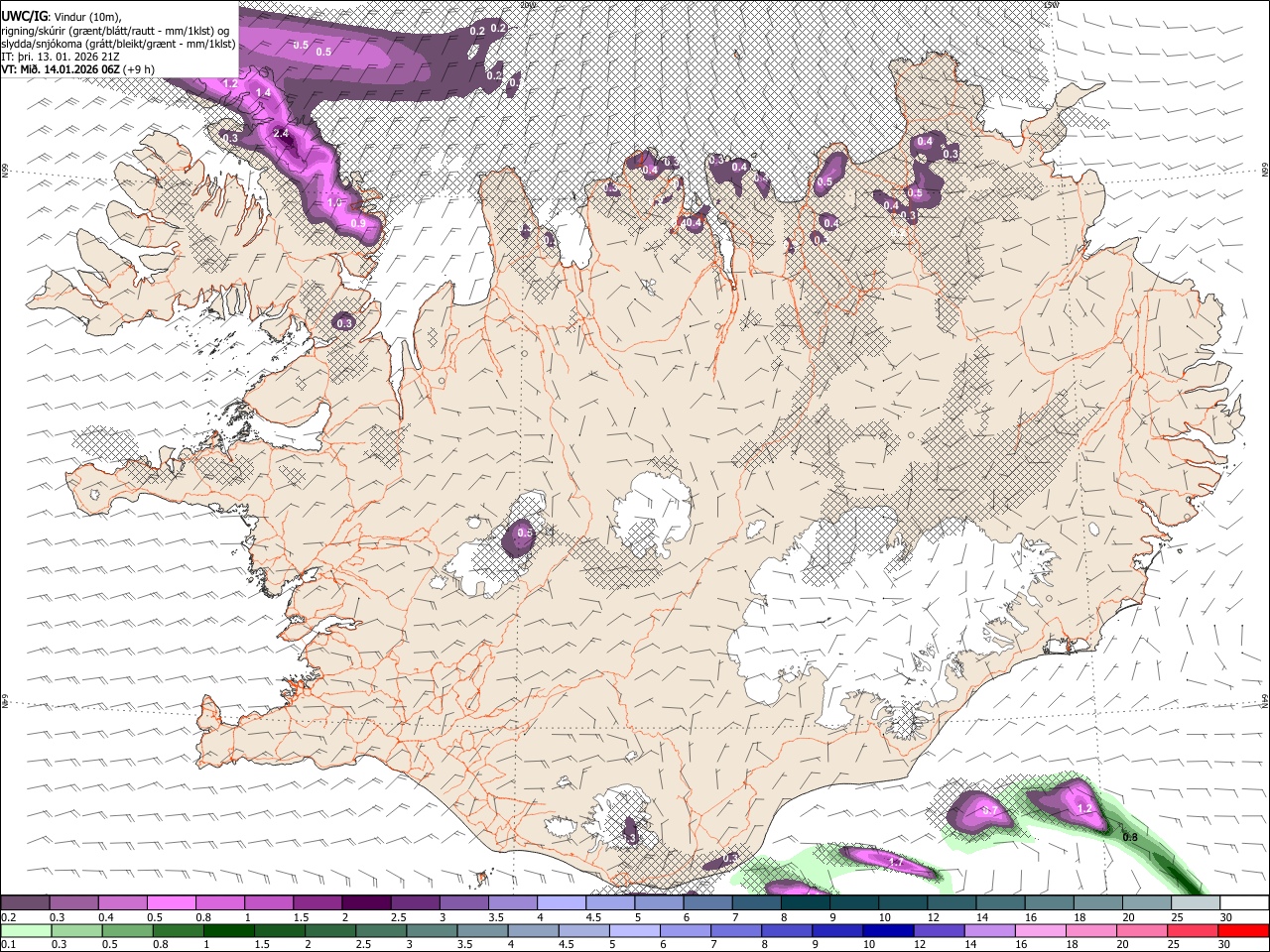
Task: Pick the red swatch ending the rain scale
Action: pyautogui.click(x=1244, y=931)
